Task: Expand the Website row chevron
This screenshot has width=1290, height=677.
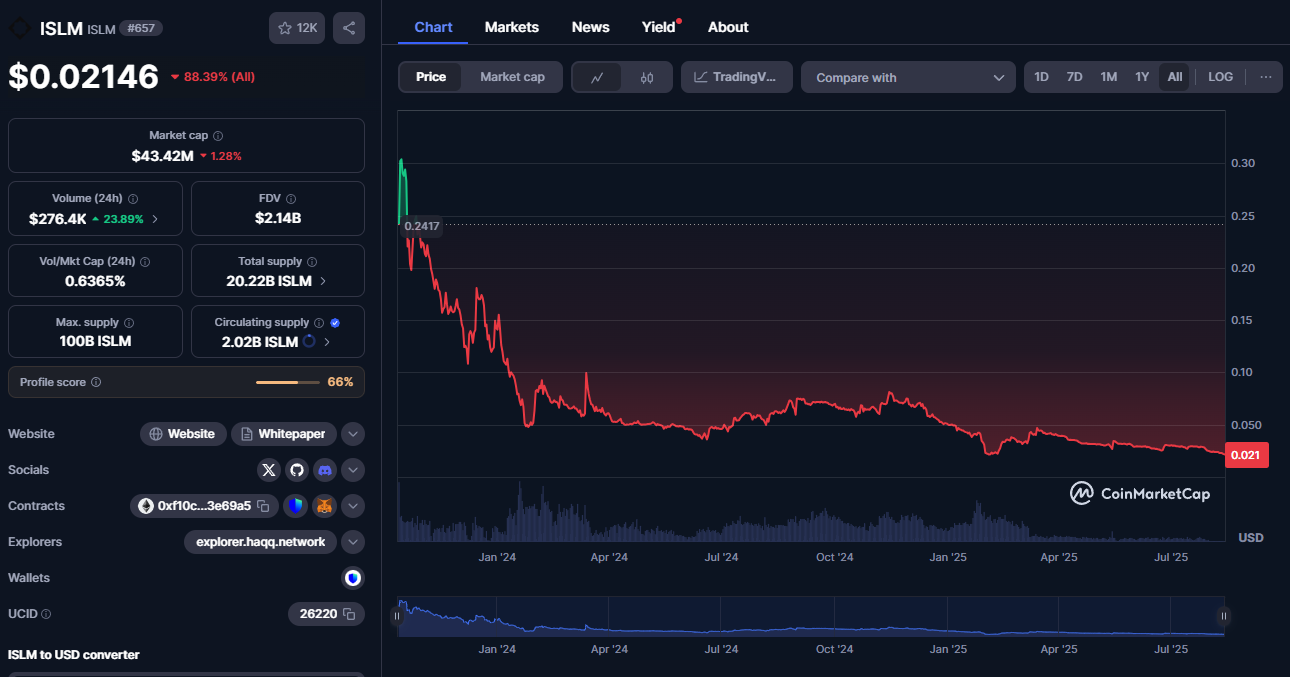Action: (x=353, y=434)
